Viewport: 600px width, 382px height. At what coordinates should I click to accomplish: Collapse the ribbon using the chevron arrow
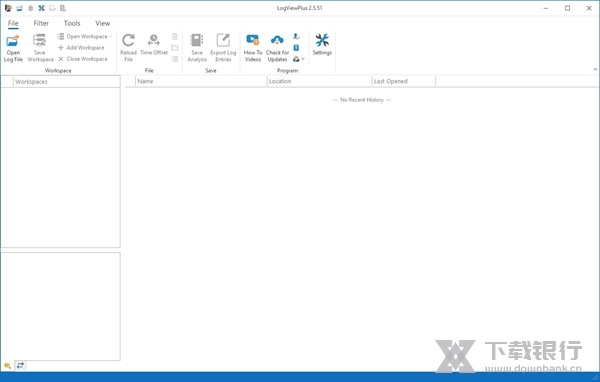[x=595, y=69]
